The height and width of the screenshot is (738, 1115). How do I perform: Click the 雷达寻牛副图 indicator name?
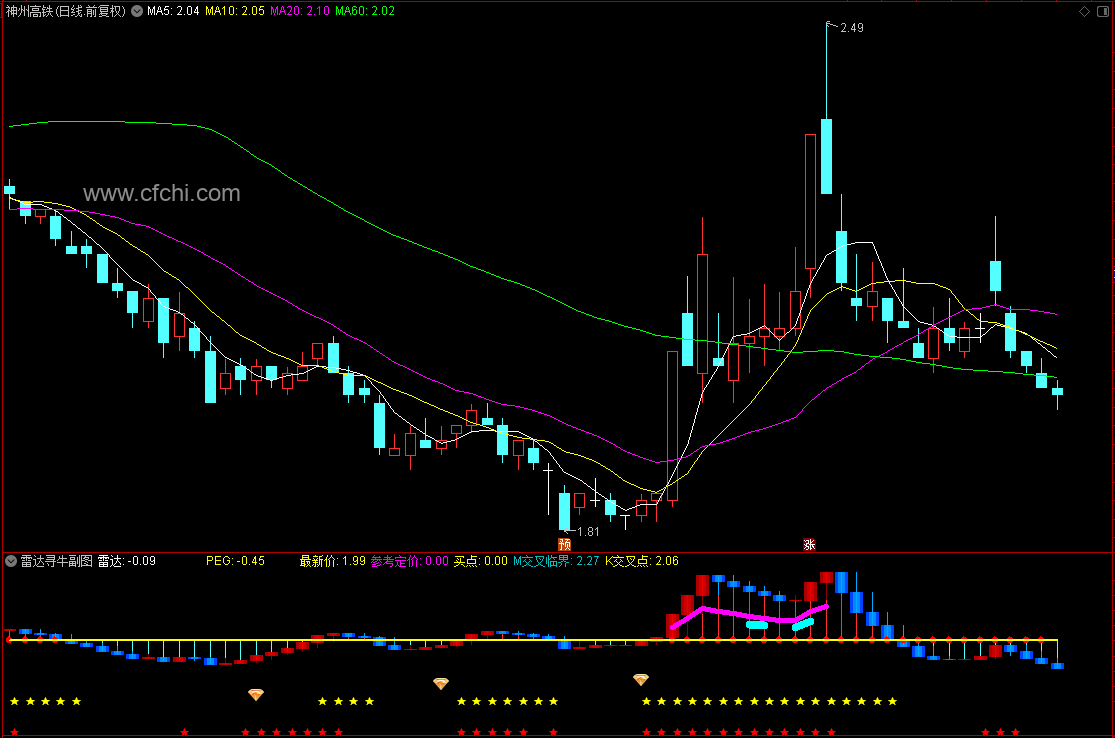[56, 561]
